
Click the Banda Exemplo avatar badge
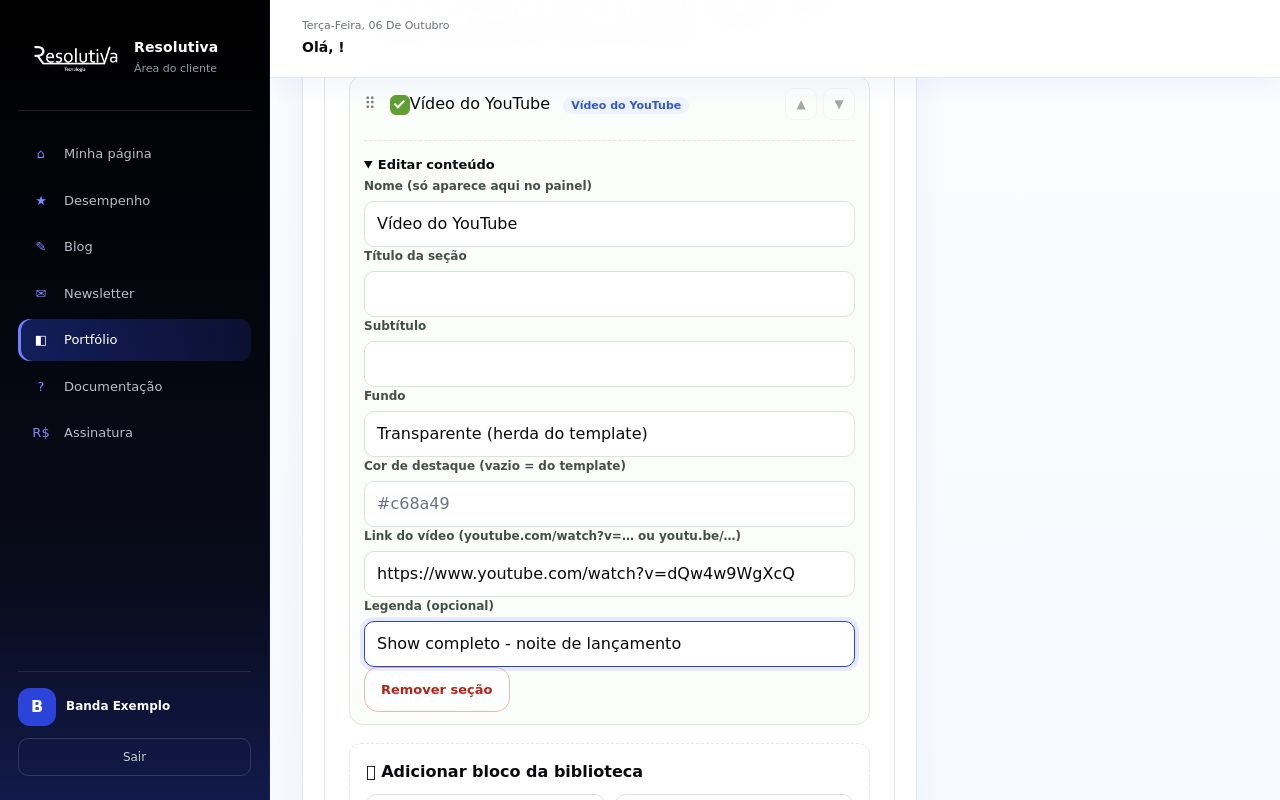tap(37, 707)
